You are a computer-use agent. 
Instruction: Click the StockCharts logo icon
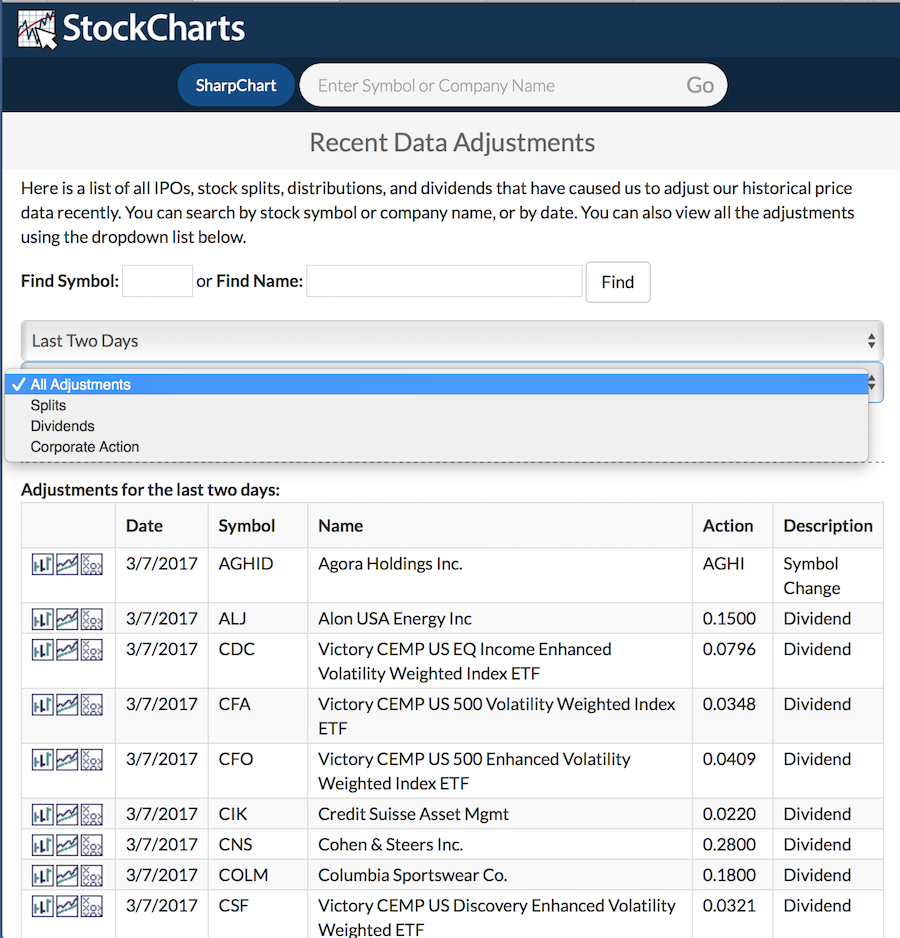coord(37,29)
